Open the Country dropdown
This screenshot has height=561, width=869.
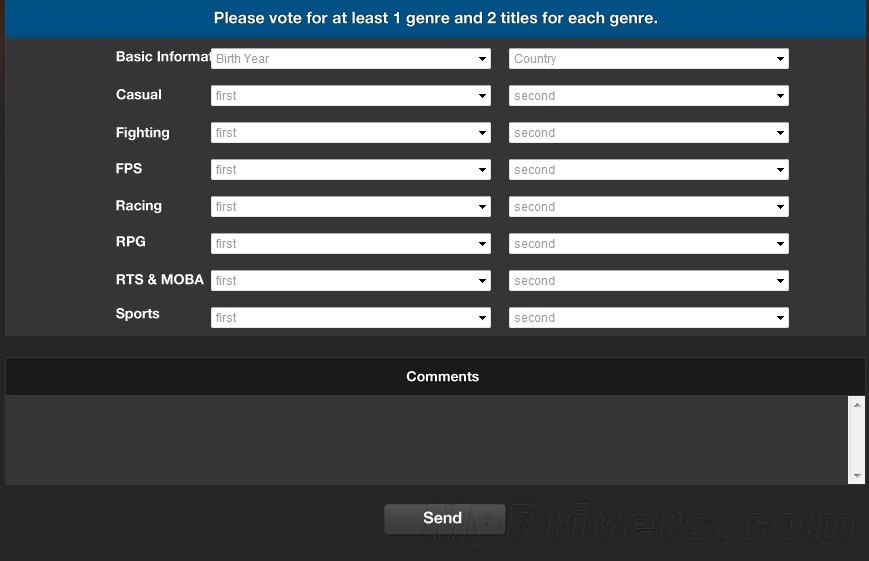tap(648, 59)
